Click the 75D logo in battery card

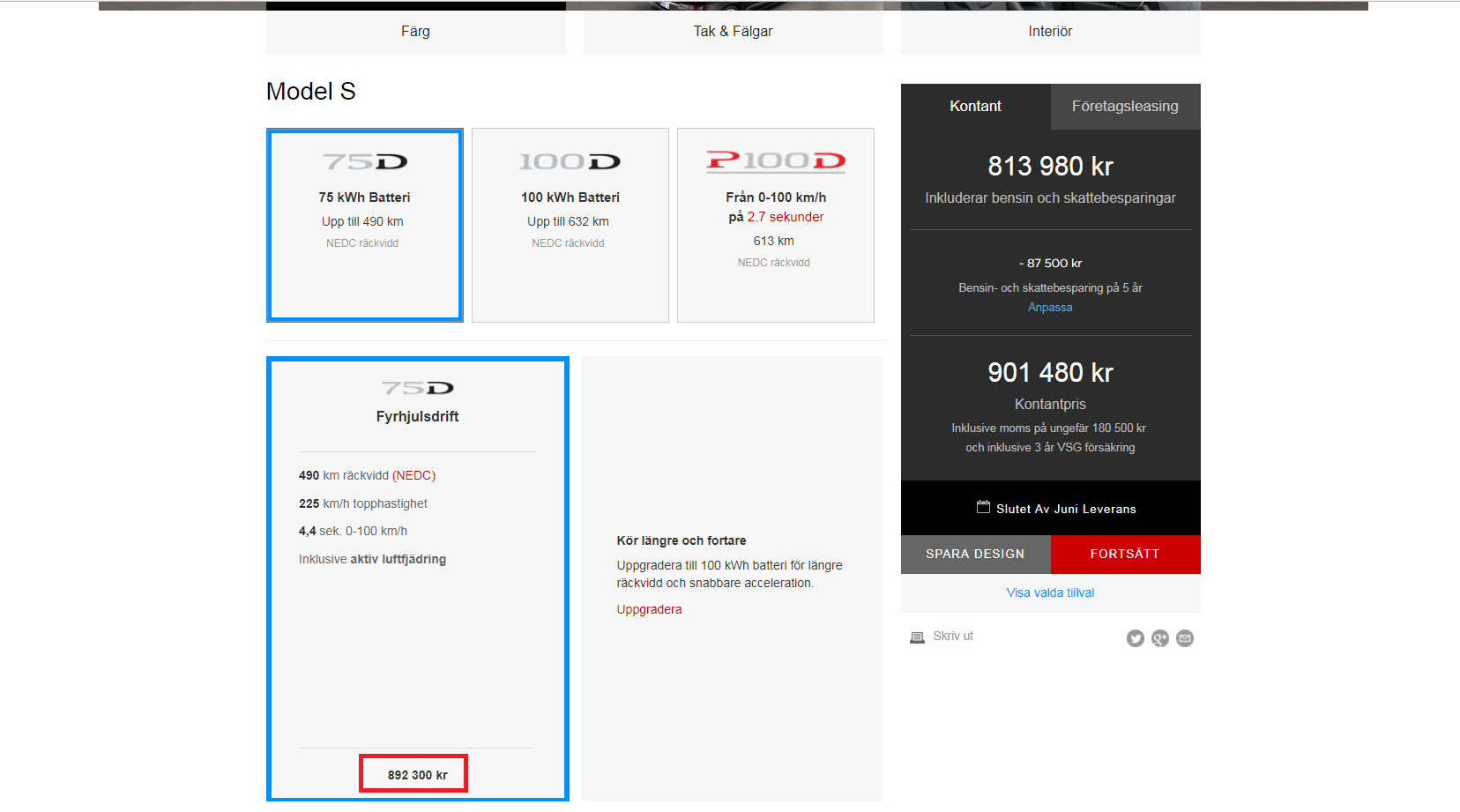[x=365, y=161]
